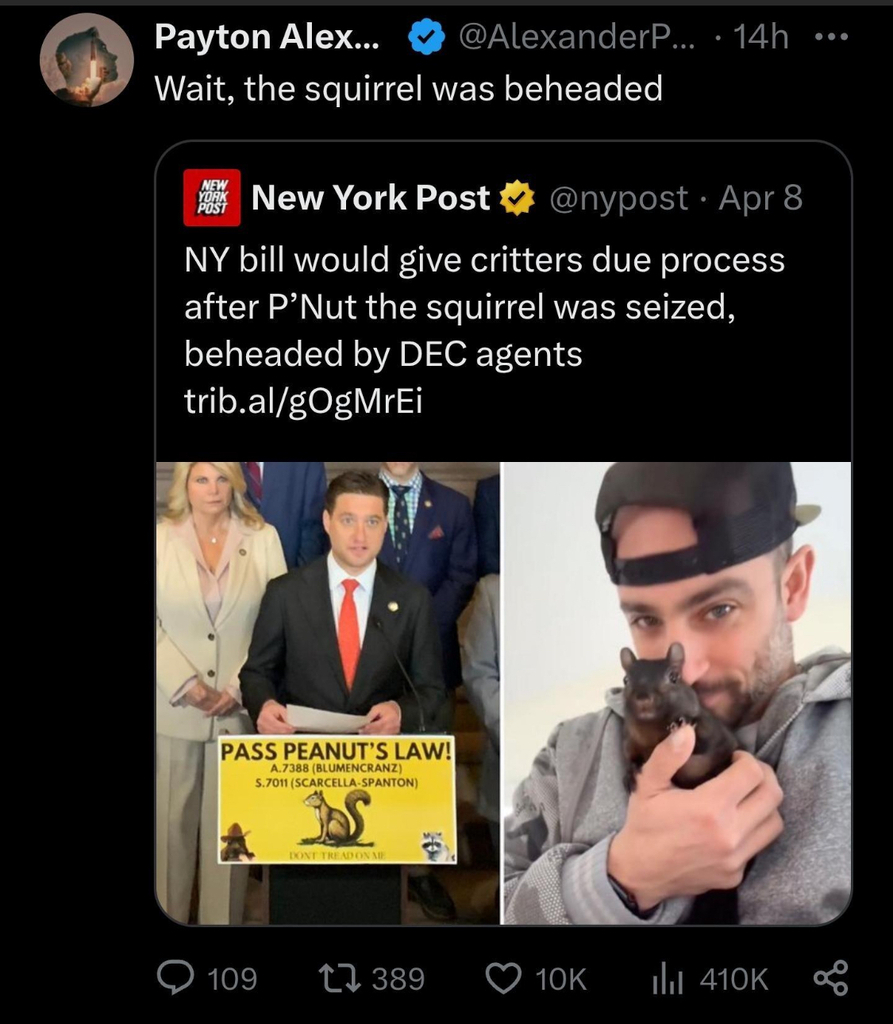Select the Payton Alex display name

coord(267,37)
